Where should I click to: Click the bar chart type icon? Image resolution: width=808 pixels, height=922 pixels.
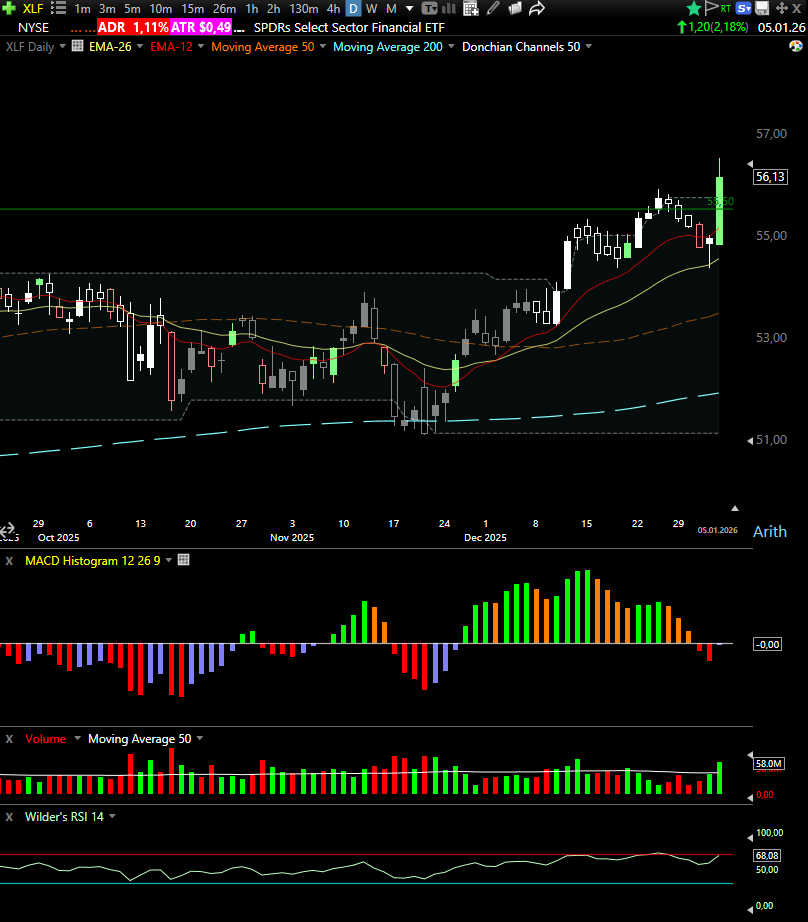pos(449,8)
